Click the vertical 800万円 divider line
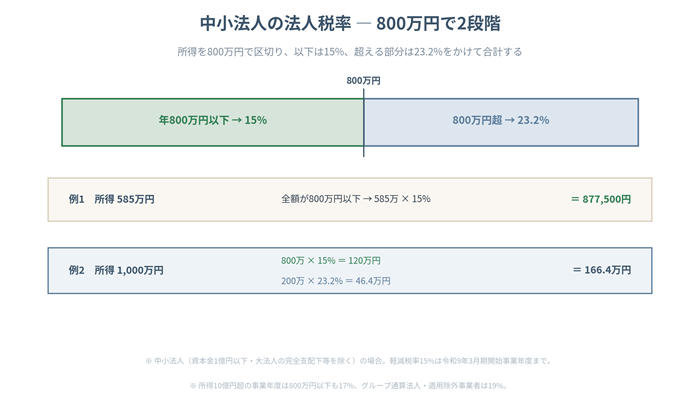 tap(363, 123)
